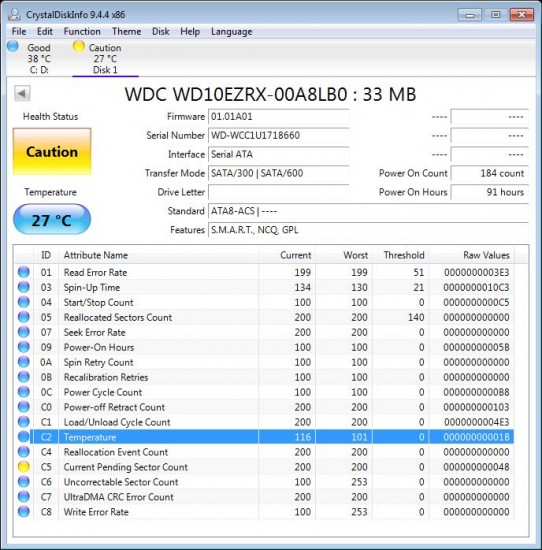Select the Caution Disk 1 tab
The width and height of the screenshot is (542, 550).
coord(105,58)
